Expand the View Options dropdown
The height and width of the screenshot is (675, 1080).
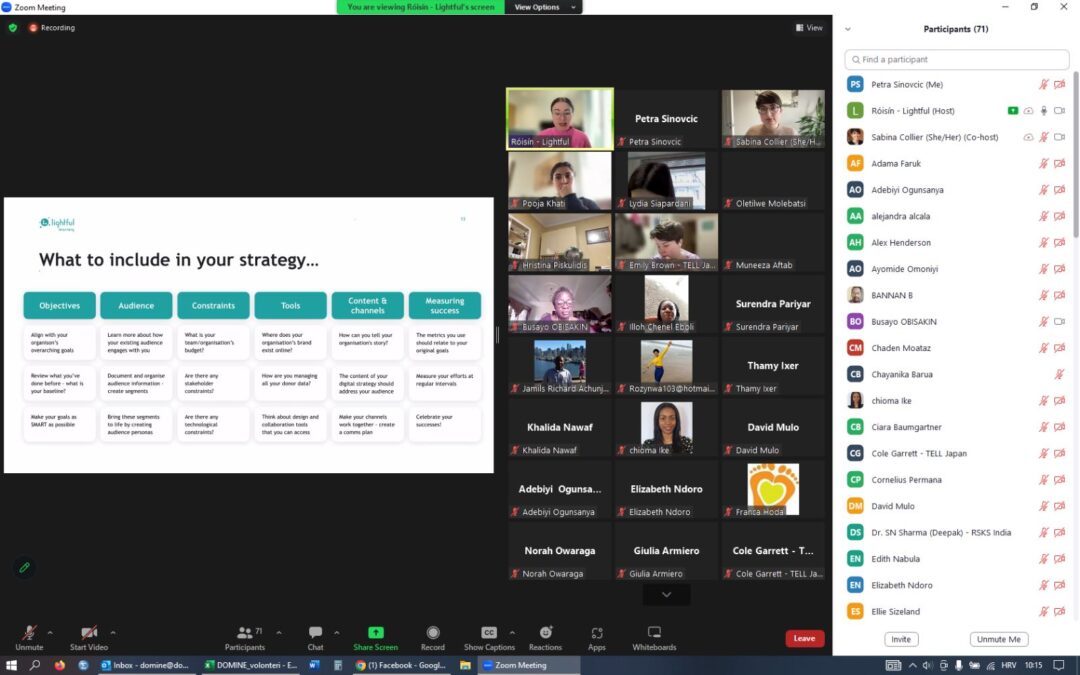545,7
